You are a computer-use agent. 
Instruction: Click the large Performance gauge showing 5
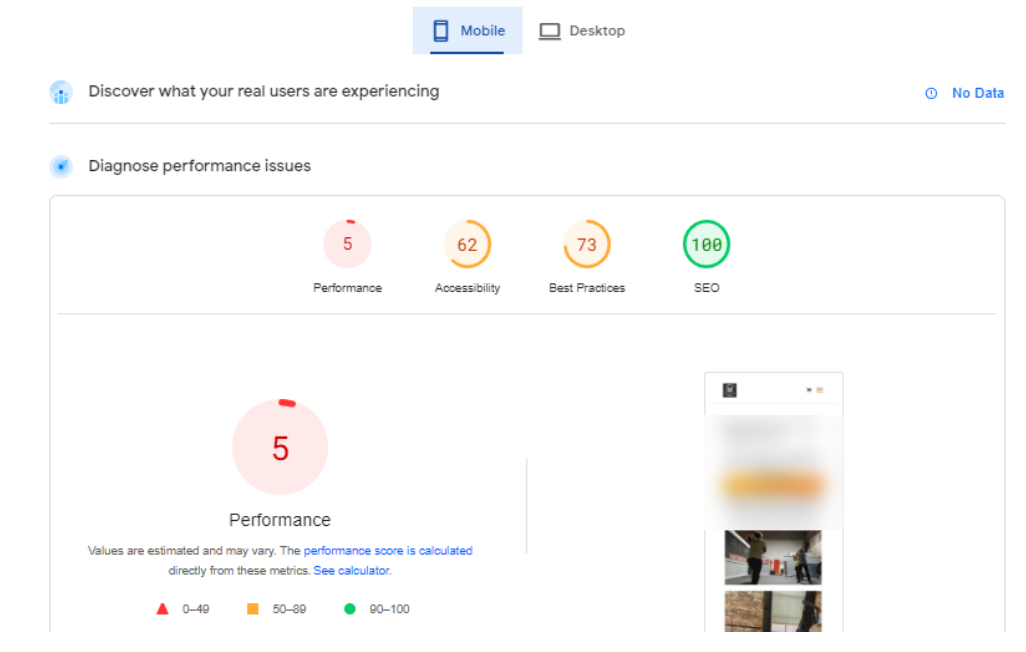click(280, 447)
